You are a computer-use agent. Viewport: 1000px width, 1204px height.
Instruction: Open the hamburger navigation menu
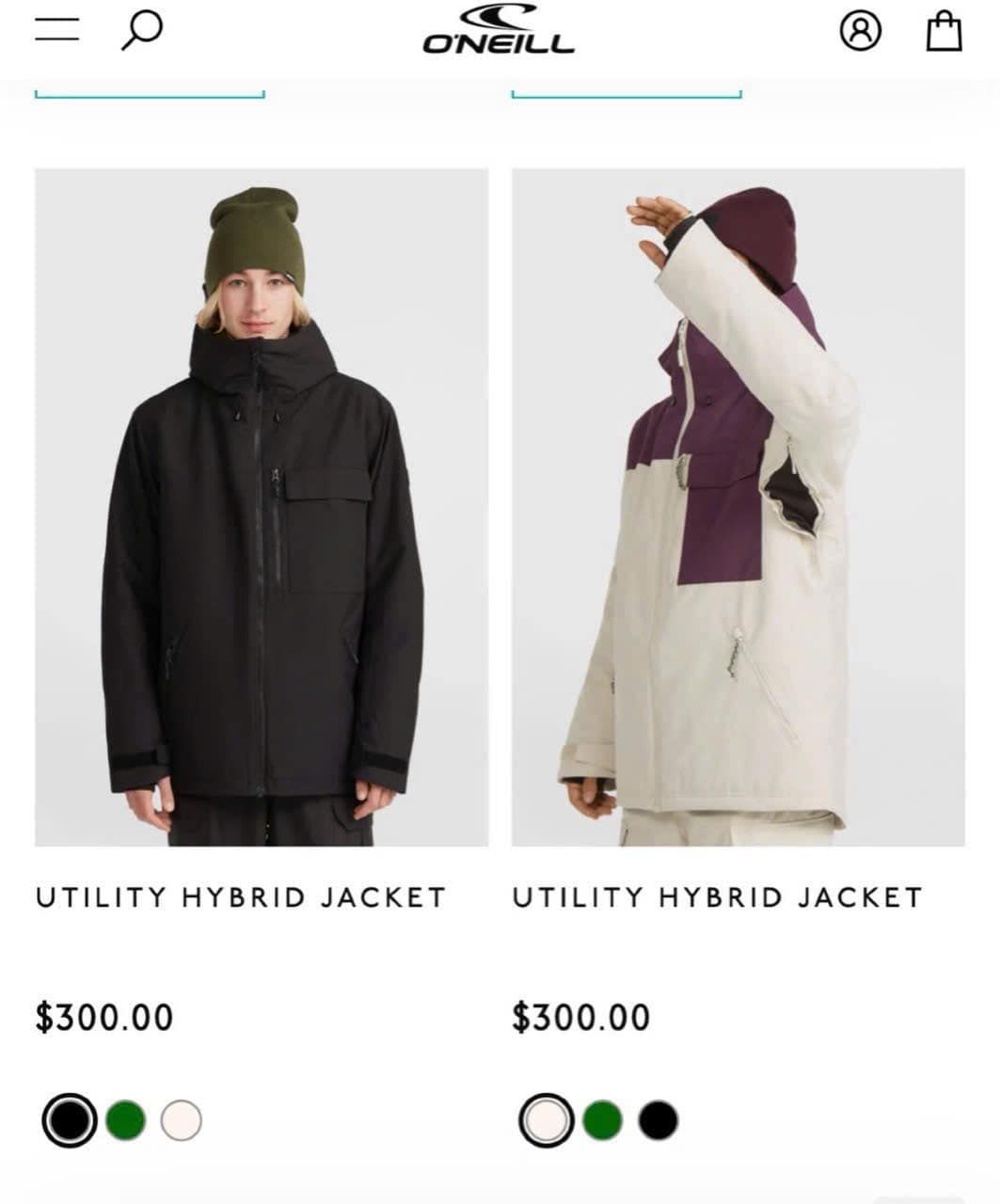[57, 29]
